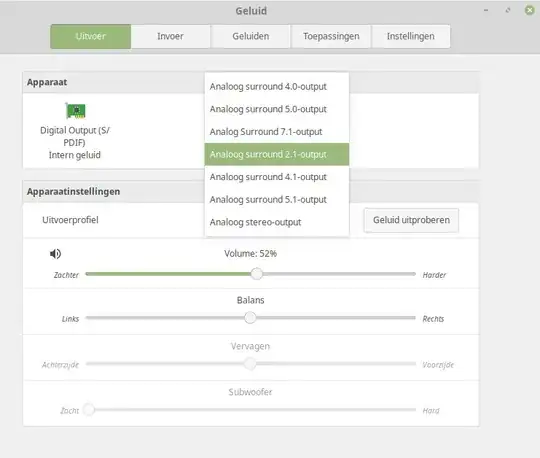Choose Analoog stereo-output profile
540x458 pixels.
(277, 222)
